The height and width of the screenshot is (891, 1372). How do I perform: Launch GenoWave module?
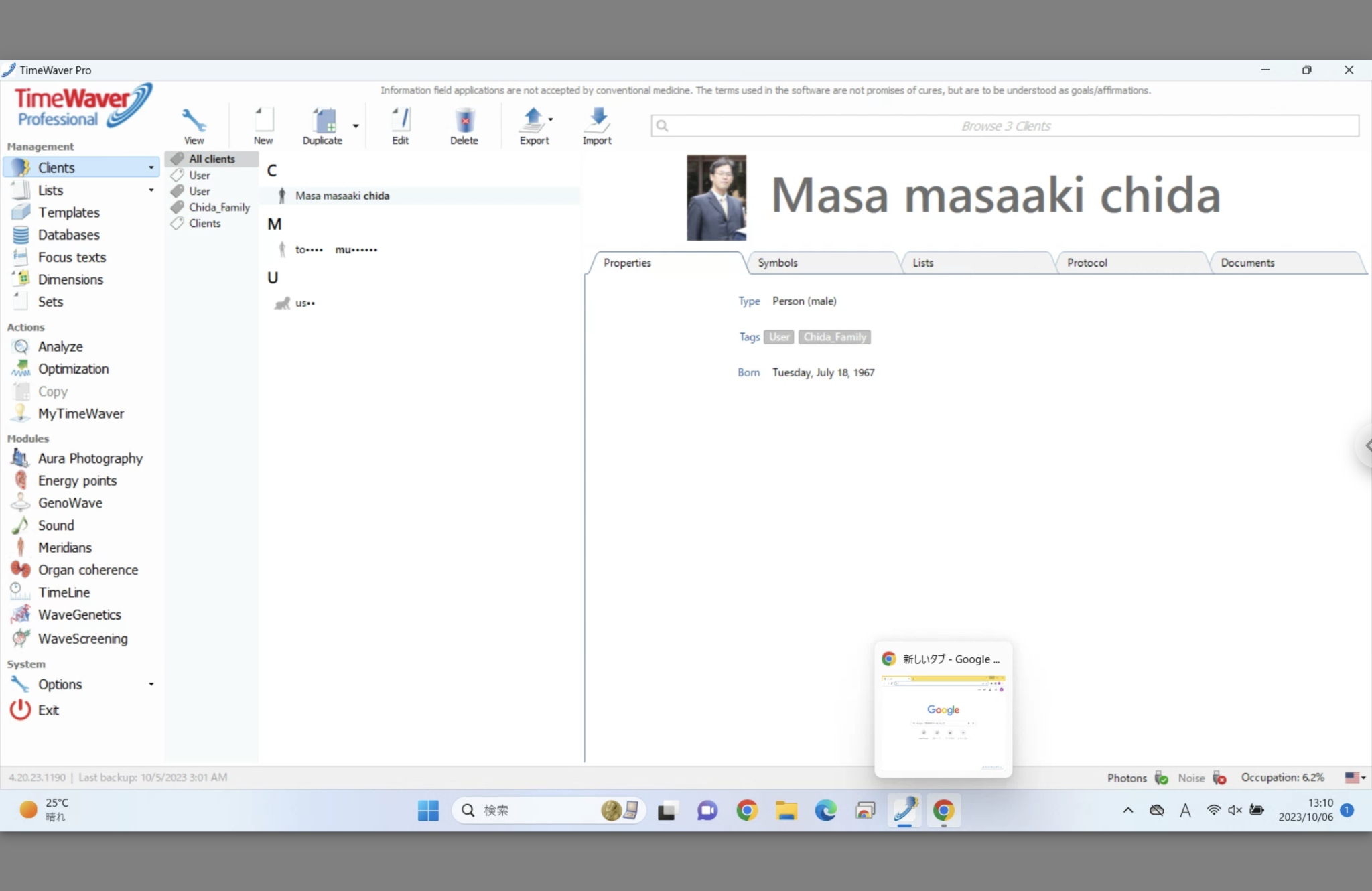coord(70,503)
